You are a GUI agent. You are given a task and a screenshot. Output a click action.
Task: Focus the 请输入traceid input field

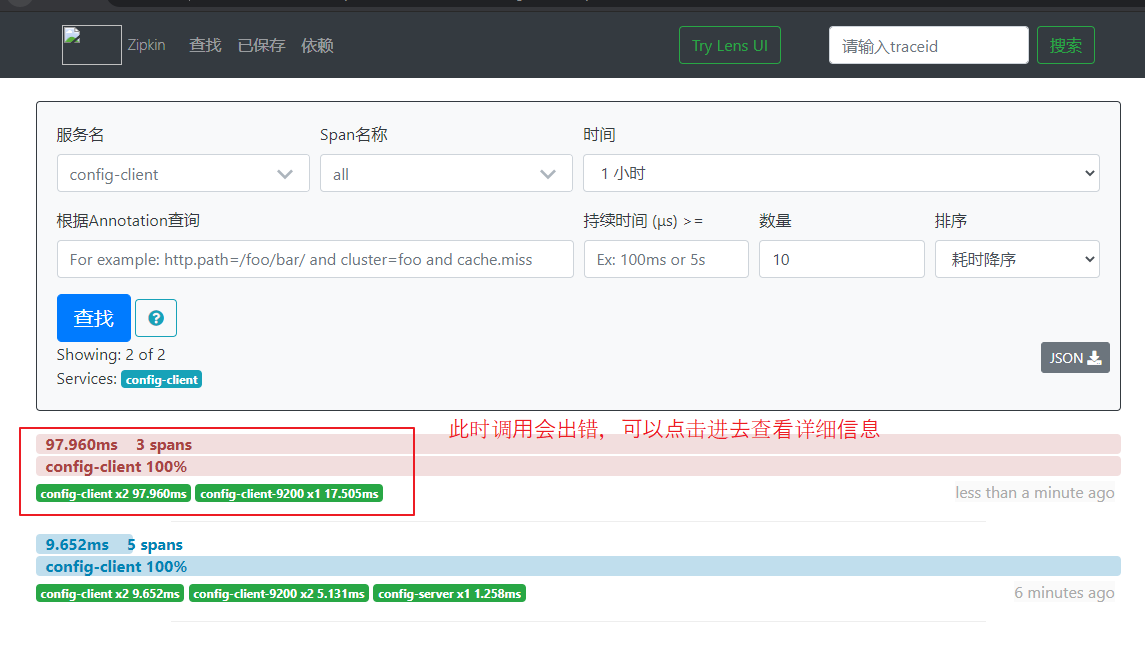point(928,45)
